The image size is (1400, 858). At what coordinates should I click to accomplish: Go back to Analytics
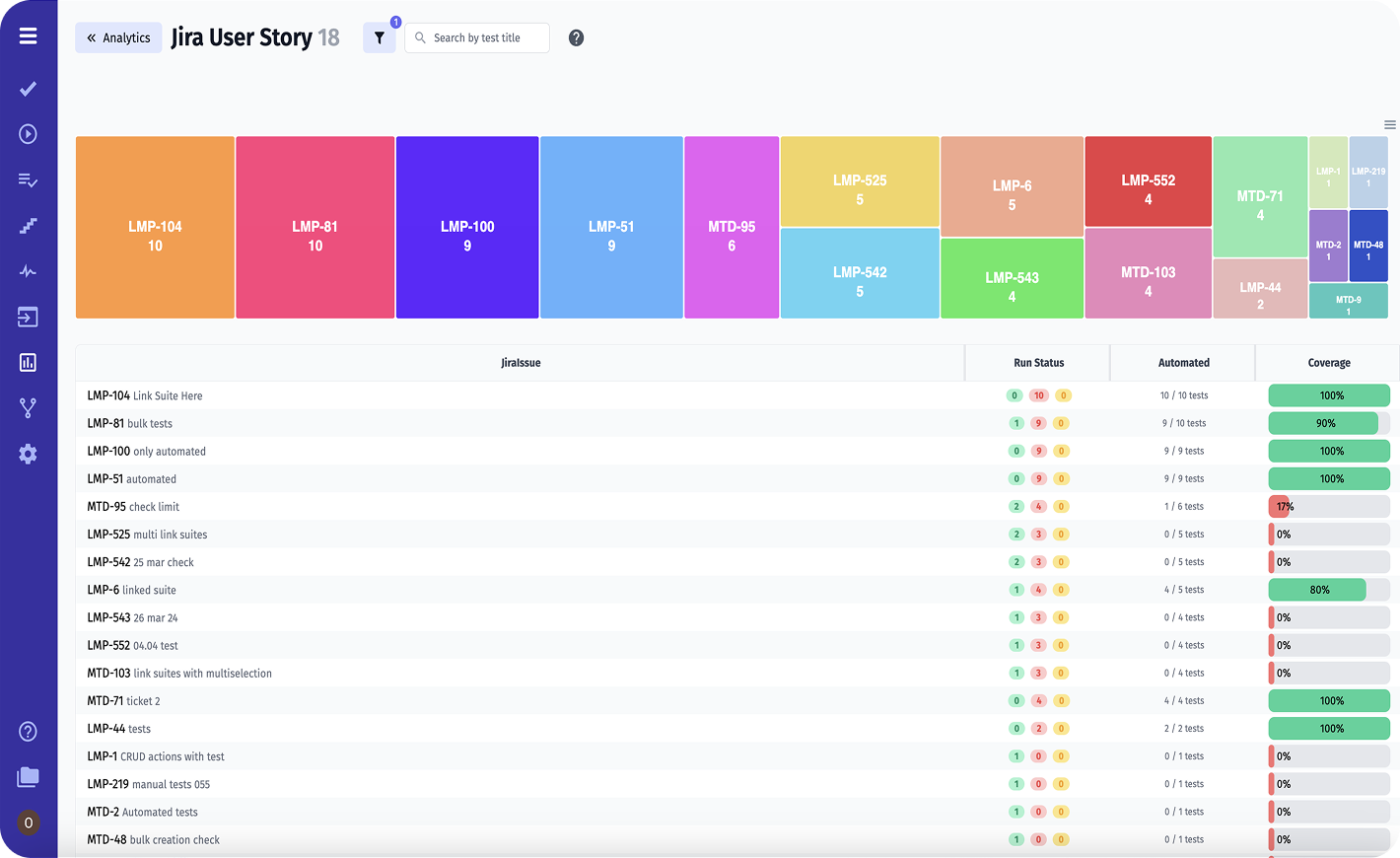[118, 38]
